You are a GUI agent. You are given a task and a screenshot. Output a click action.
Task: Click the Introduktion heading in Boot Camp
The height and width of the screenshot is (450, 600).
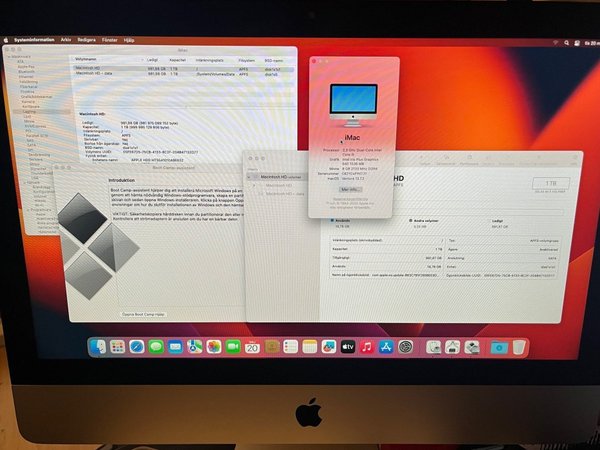pos(121,180)
